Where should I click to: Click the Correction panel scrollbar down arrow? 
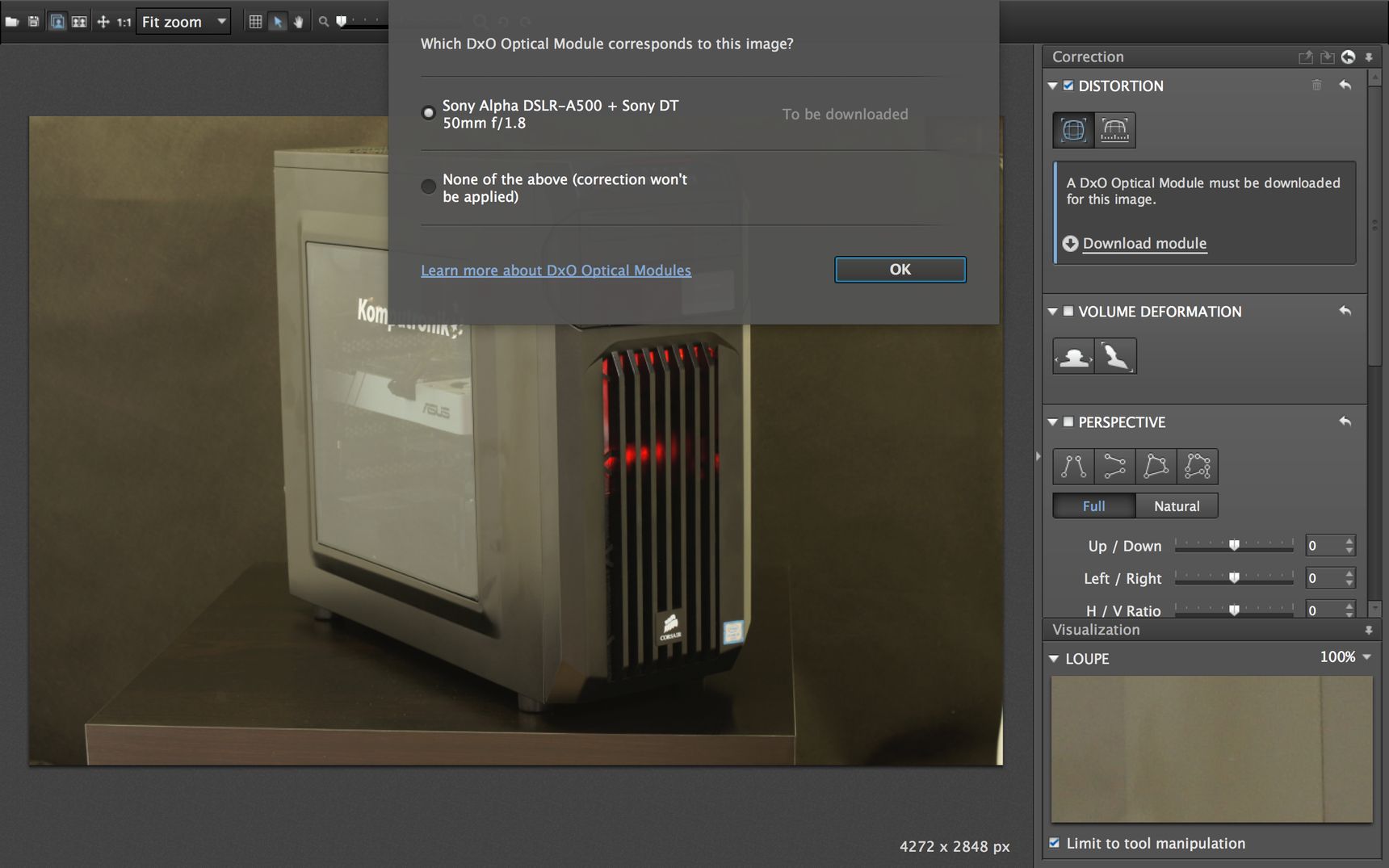[x=1374, y=608]
